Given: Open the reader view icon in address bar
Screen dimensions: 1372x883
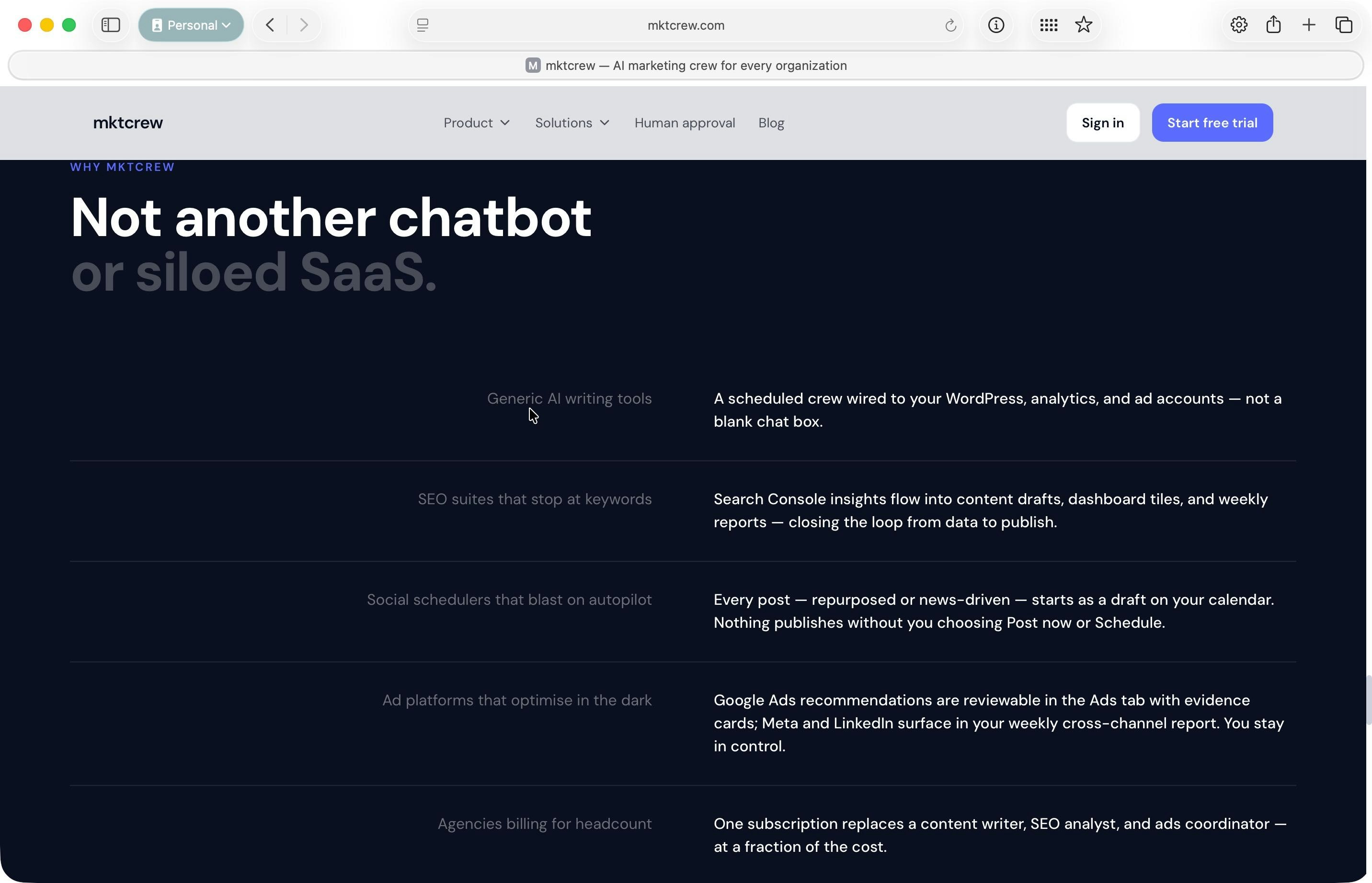Looking at the screenshot, I should click(x=423, y=25).
